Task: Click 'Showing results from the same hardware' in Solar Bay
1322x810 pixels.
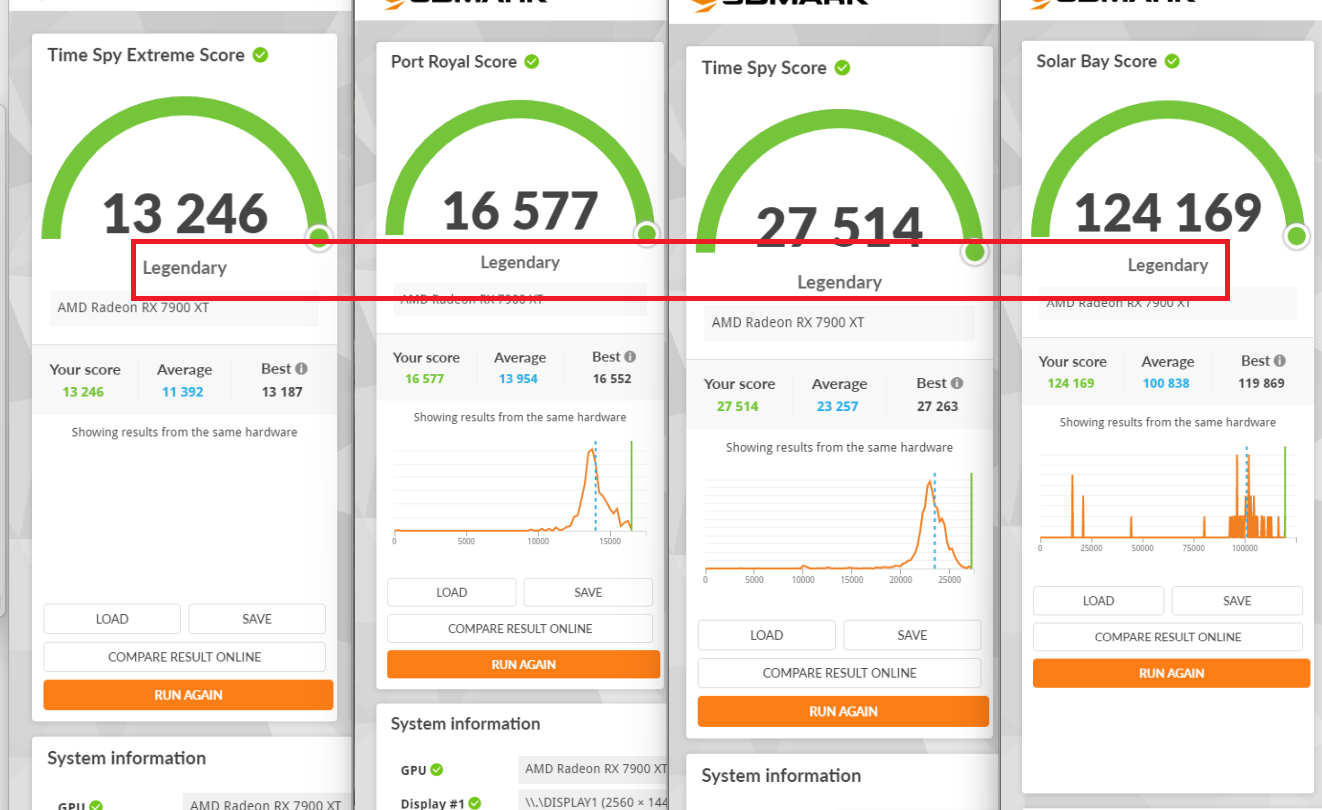Action: (x=1168, y=423)
